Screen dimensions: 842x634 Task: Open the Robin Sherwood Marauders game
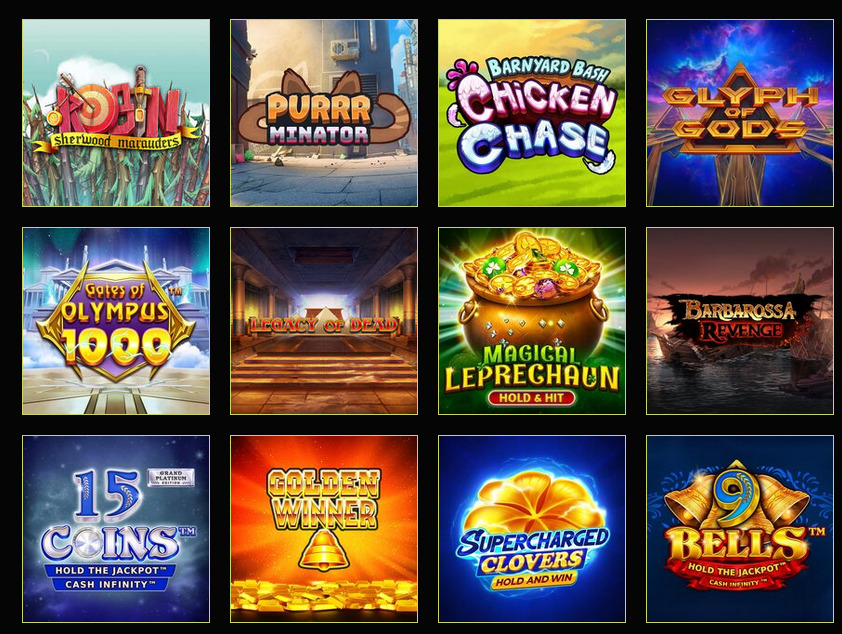116,113
